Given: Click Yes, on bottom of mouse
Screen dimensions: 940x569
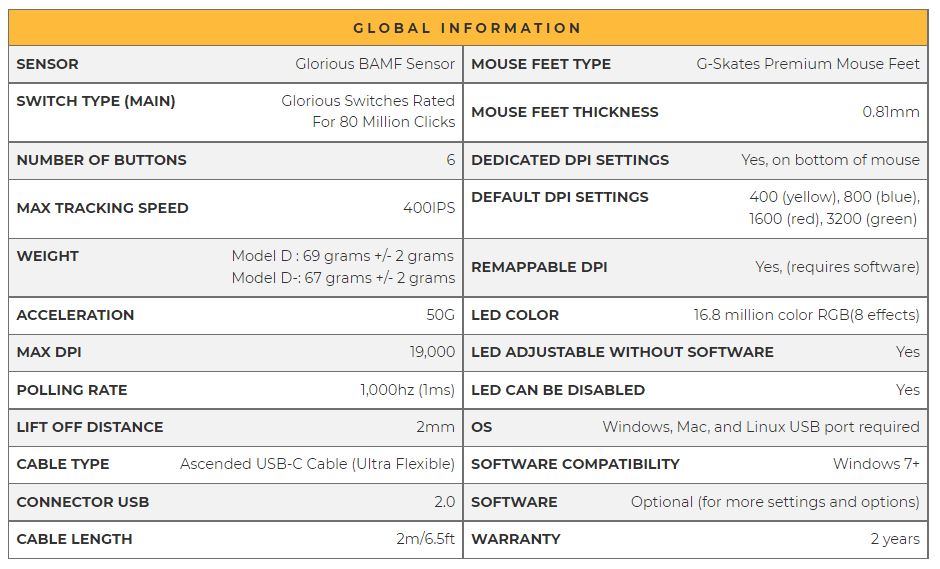Looking at the screenshot, I should coord(830,160).
